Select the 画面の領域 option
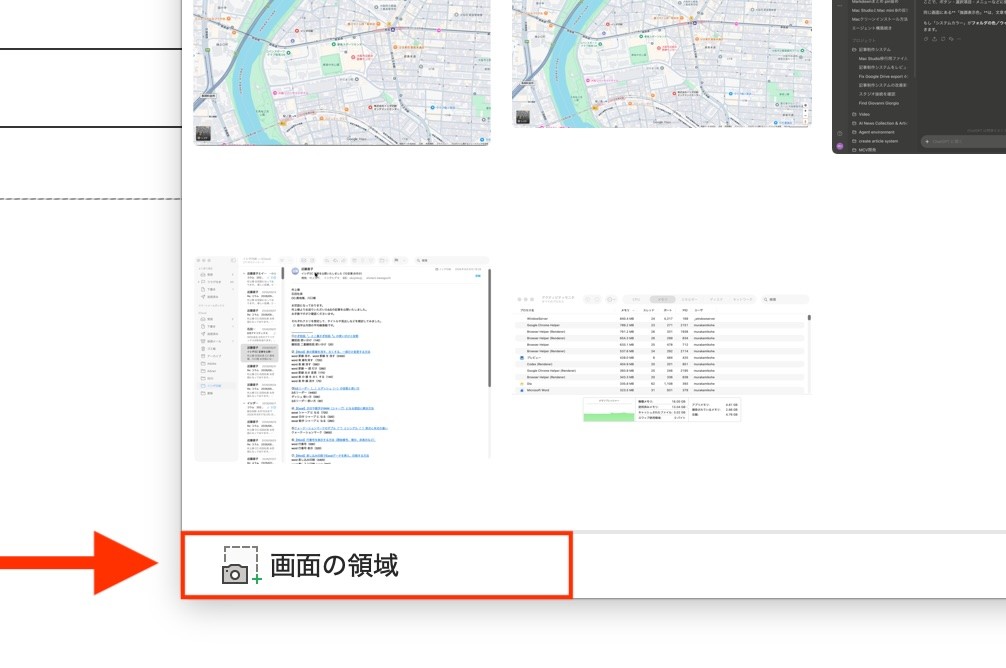 click(x=377, y=565)
